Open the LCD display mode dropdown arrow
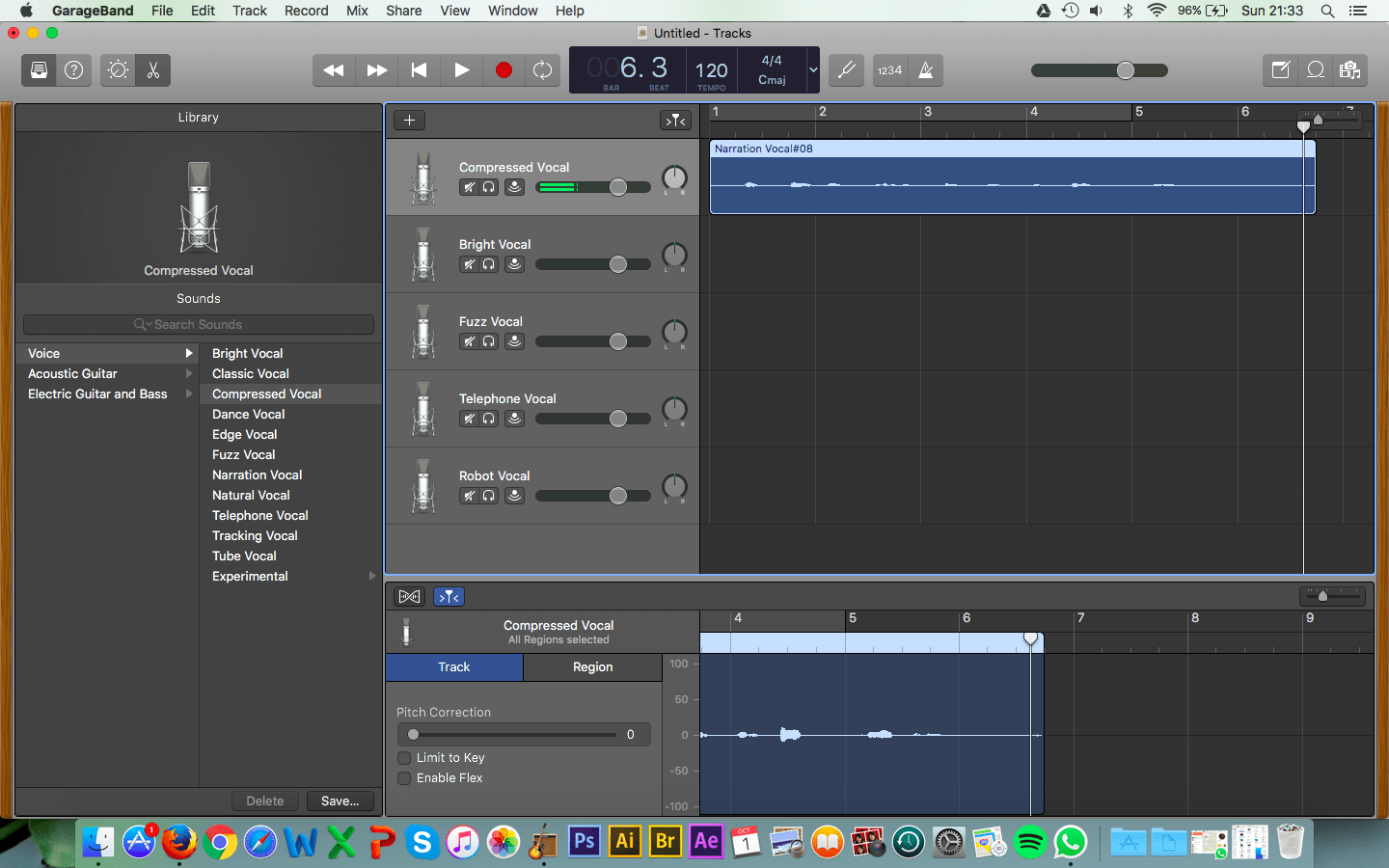This screenshot has height=868, width=1389. 813,69
